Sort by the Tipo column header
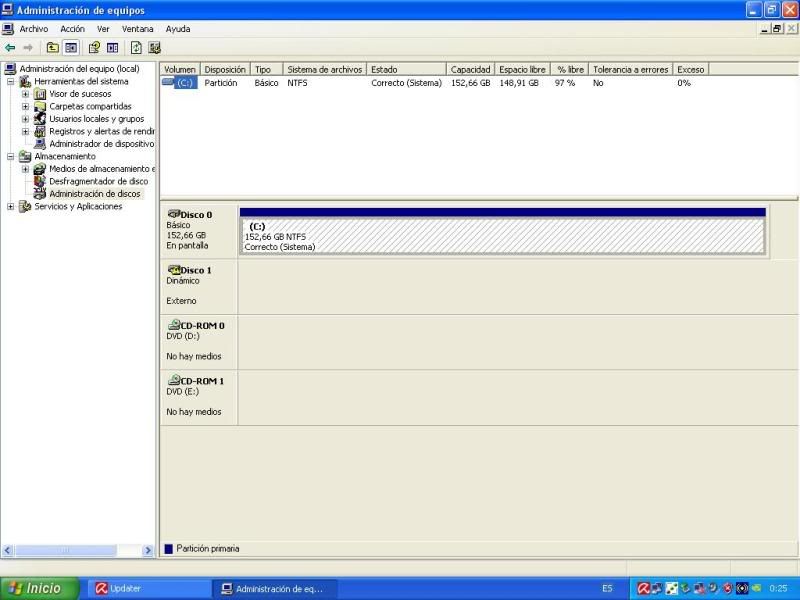This screenshot has width=800, height=600. pyautogui.click(x=266, y=69)
